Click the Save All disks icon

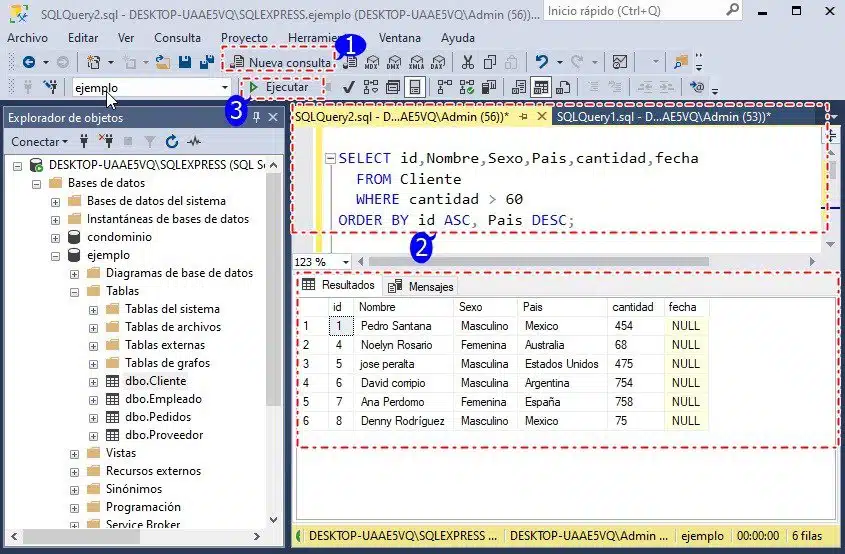[x=207, y=62]
